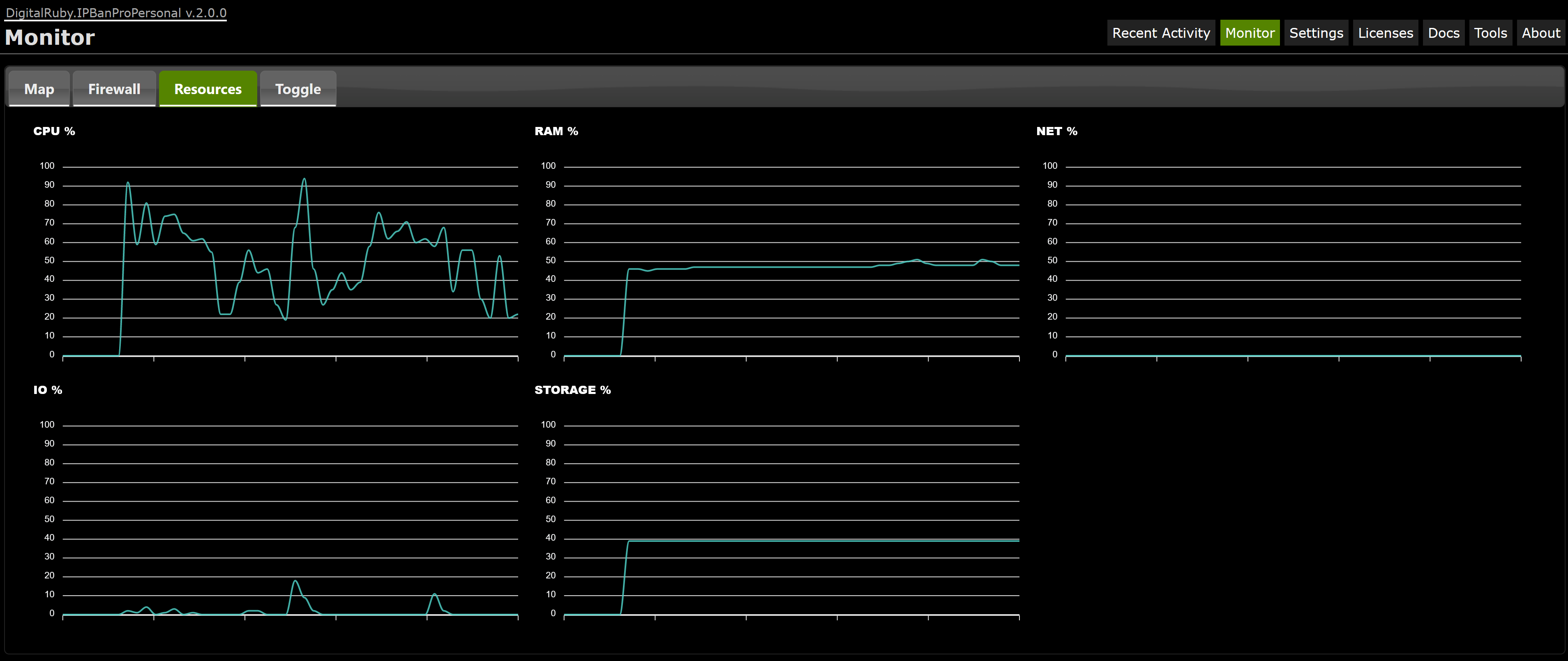Open the About page

click(1540, 33)
